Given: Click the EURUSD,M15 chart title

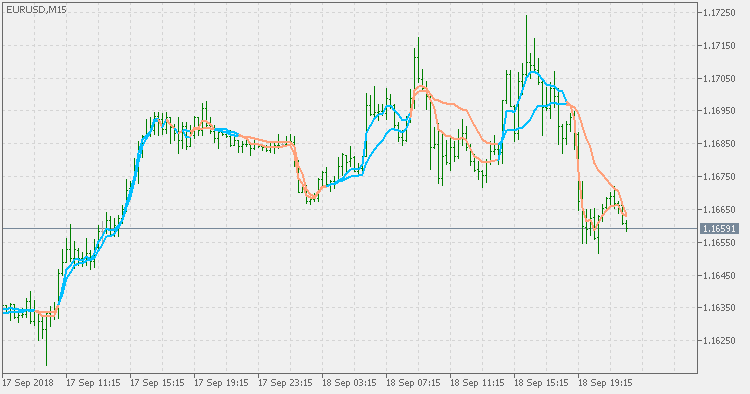Looking at the screenshot, I should click(x=36, y=10).
